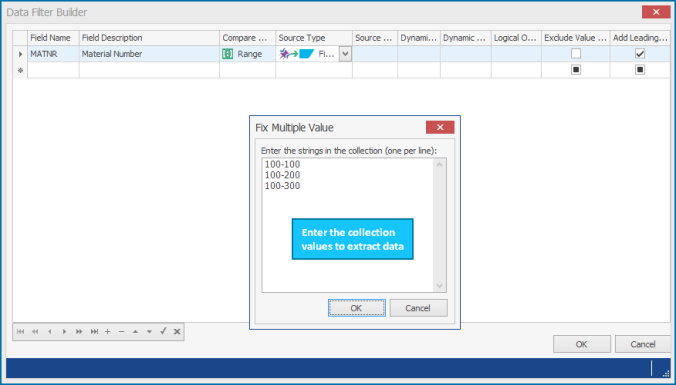Click the MATNR field name cell

(x=53, y=54)
